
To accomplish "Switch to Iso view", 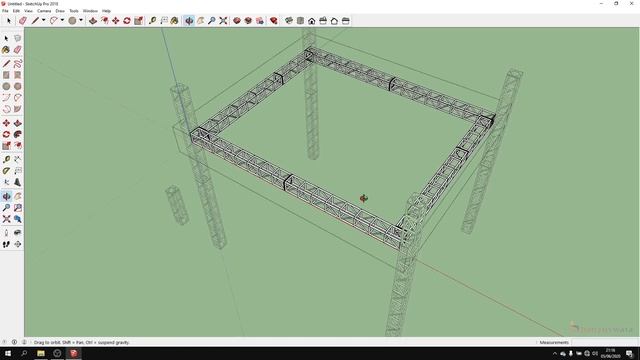I will coord(289,20).
